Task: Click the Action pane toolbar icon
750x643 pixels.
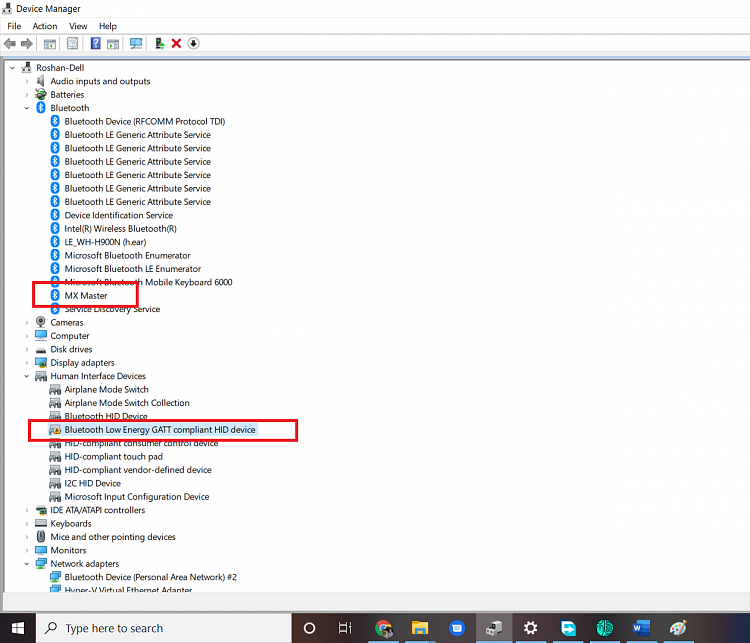Action: pos(113,44)
